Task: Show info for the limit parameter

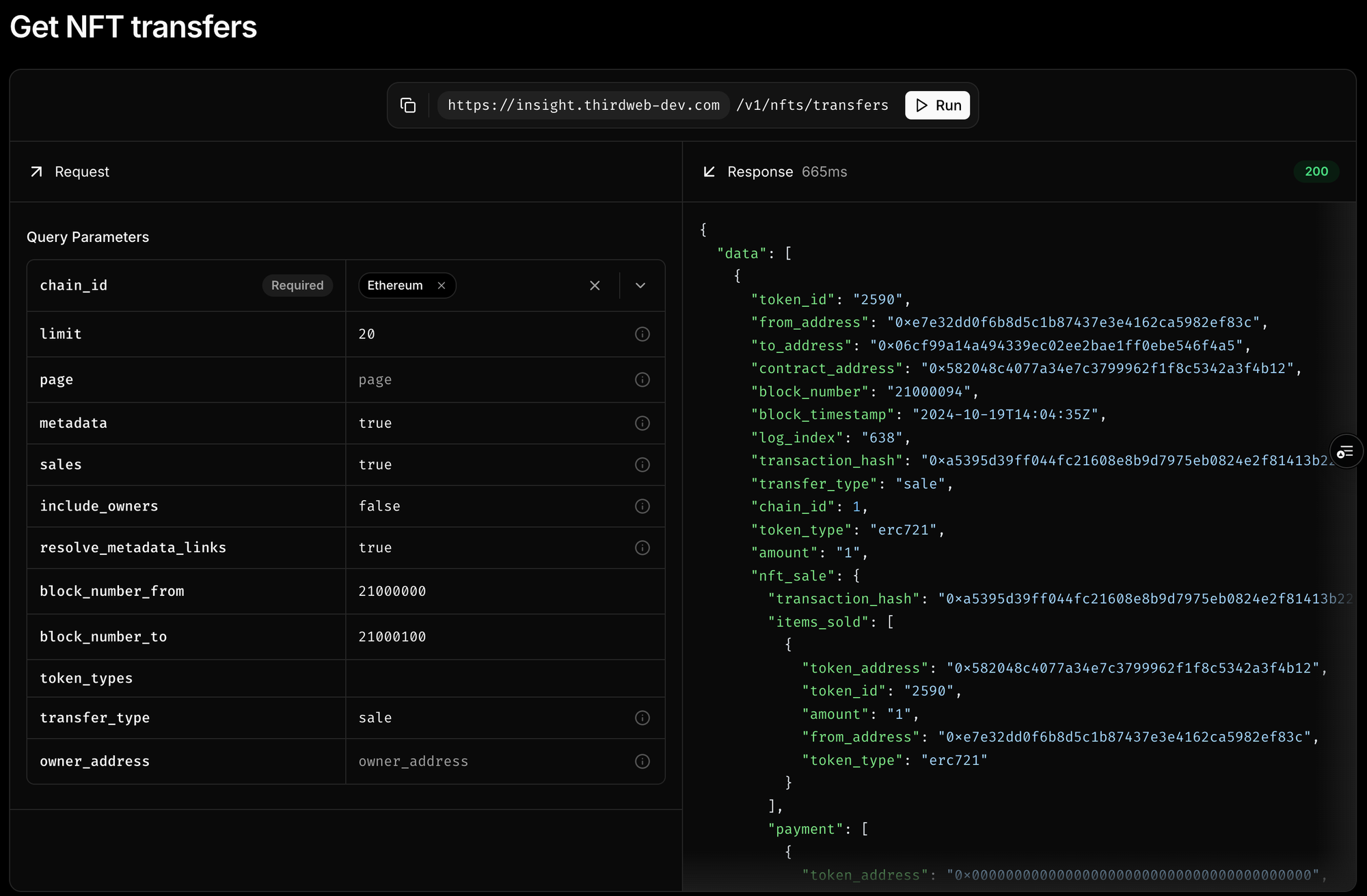Action: (642, 334)
